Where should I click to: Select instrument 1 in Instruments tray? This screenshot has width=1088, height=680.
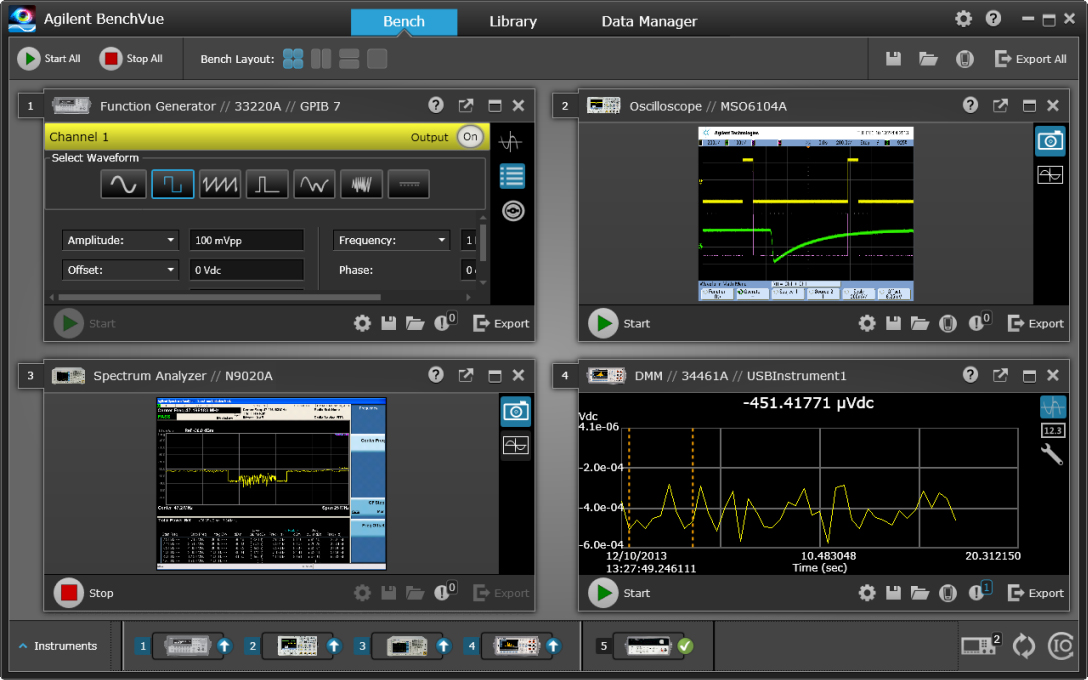coord(183,646)
